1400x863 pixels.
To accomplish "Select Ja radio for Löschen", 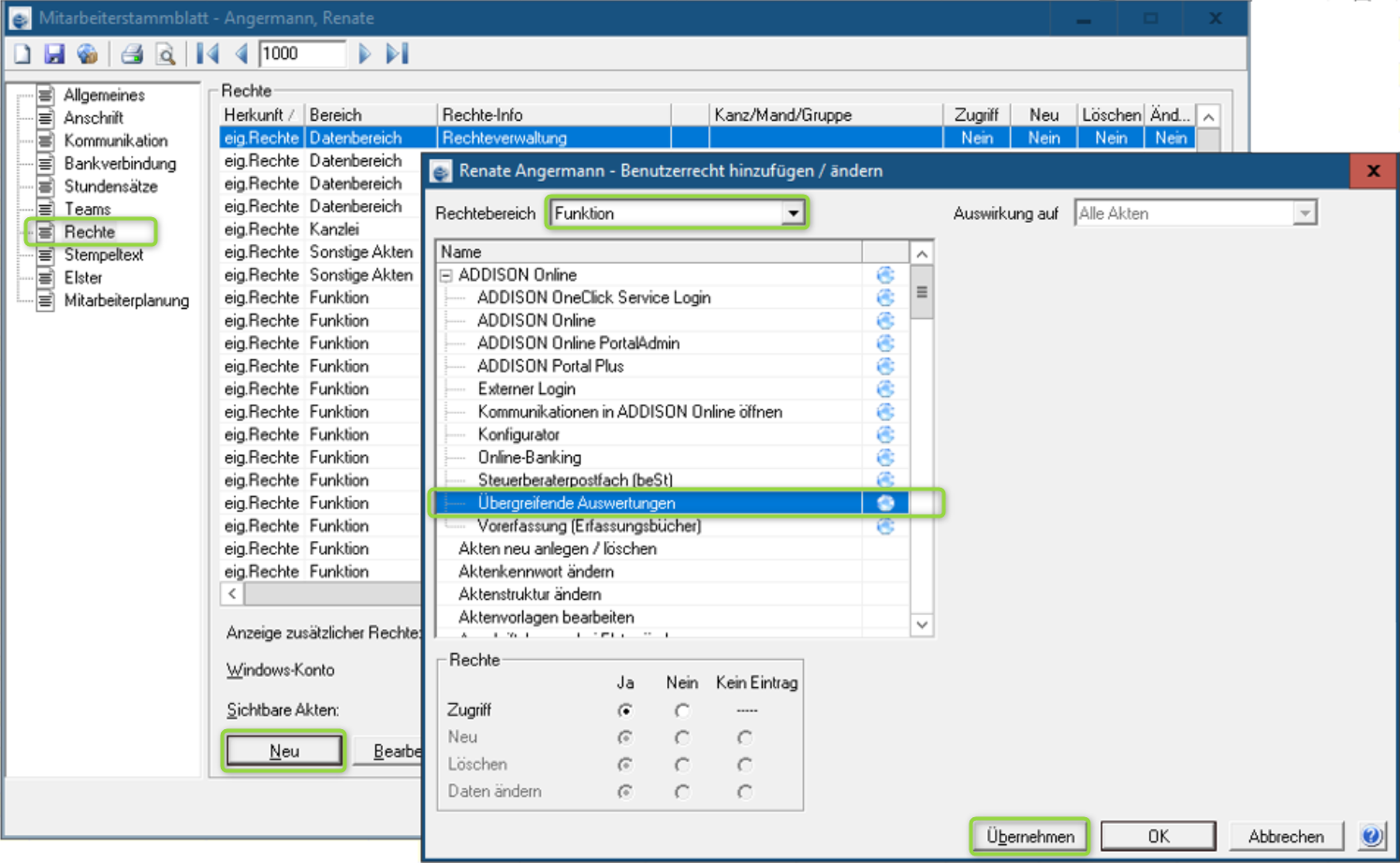I will pyautogui.click(x=625, y=765).
